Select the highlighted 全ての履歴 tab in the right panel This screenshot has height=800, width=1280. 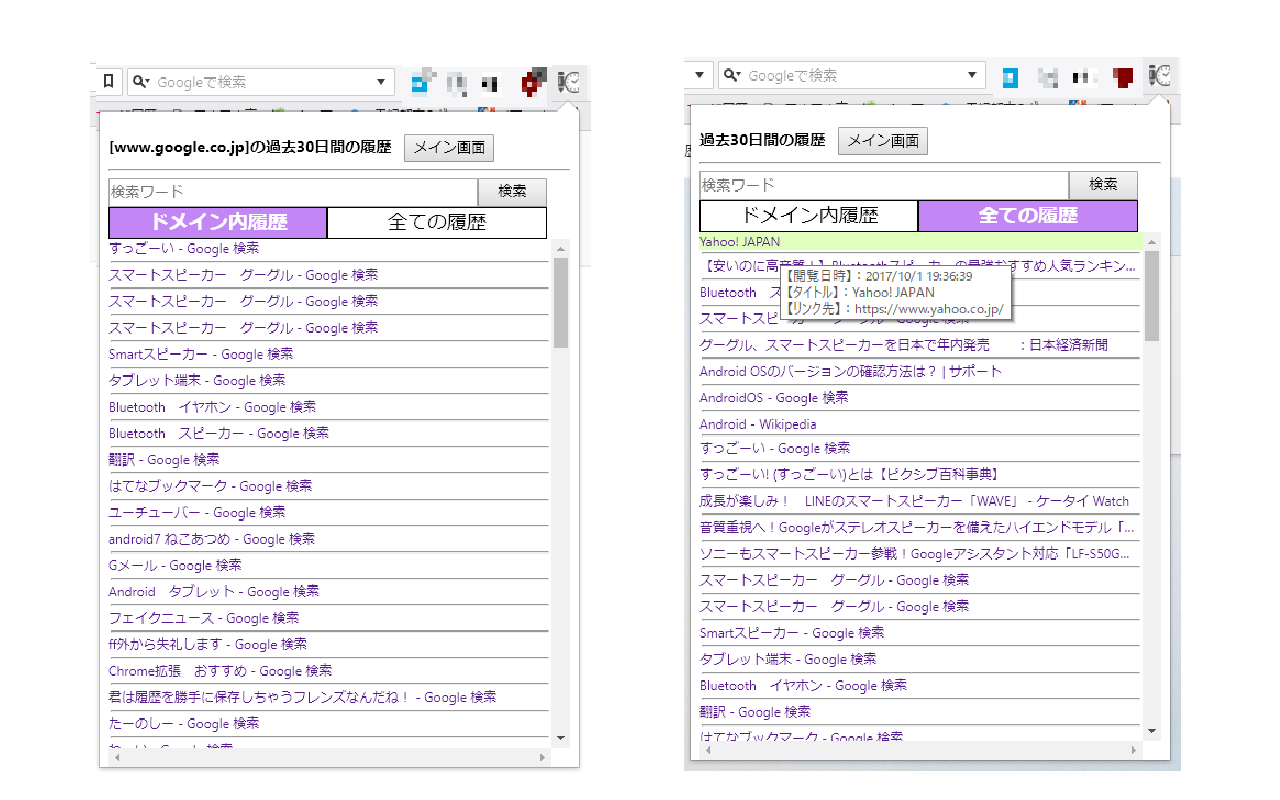(1028, 215)
